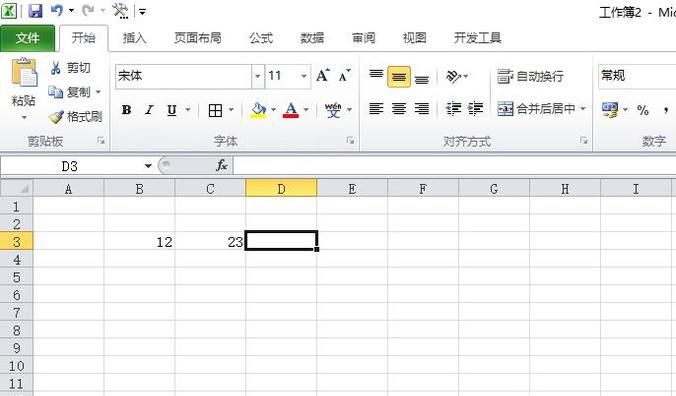Open the customize quick access toolbar dropdown
Image resolution: width=676 pixels, height=396 pixels.
[142, 12]
